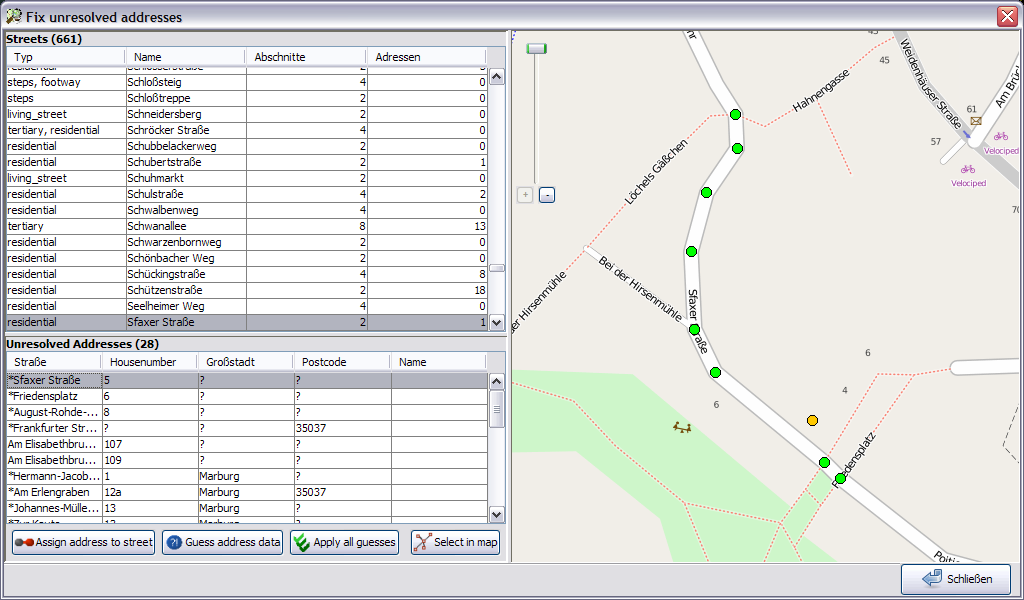This screenshot has width=1024, height=600.
Task: Click Assign address to street button
Action: 83,543
